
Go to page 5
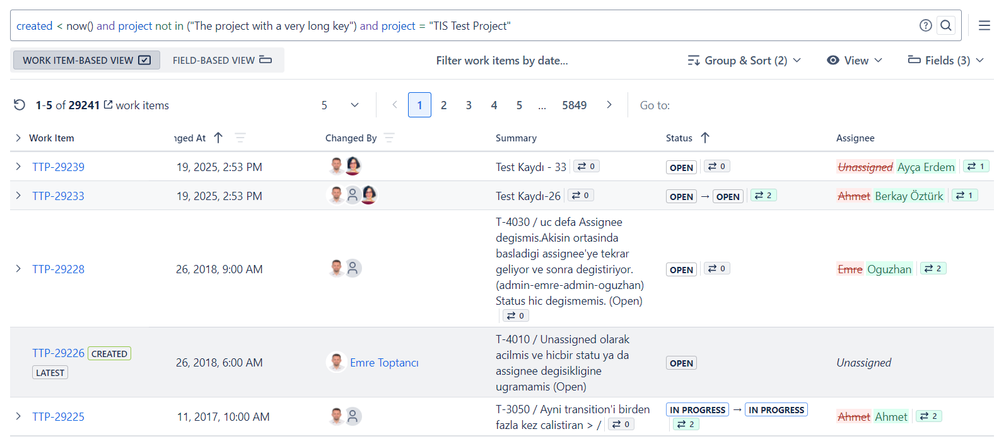pyautogui.click(x=519, y=105)
